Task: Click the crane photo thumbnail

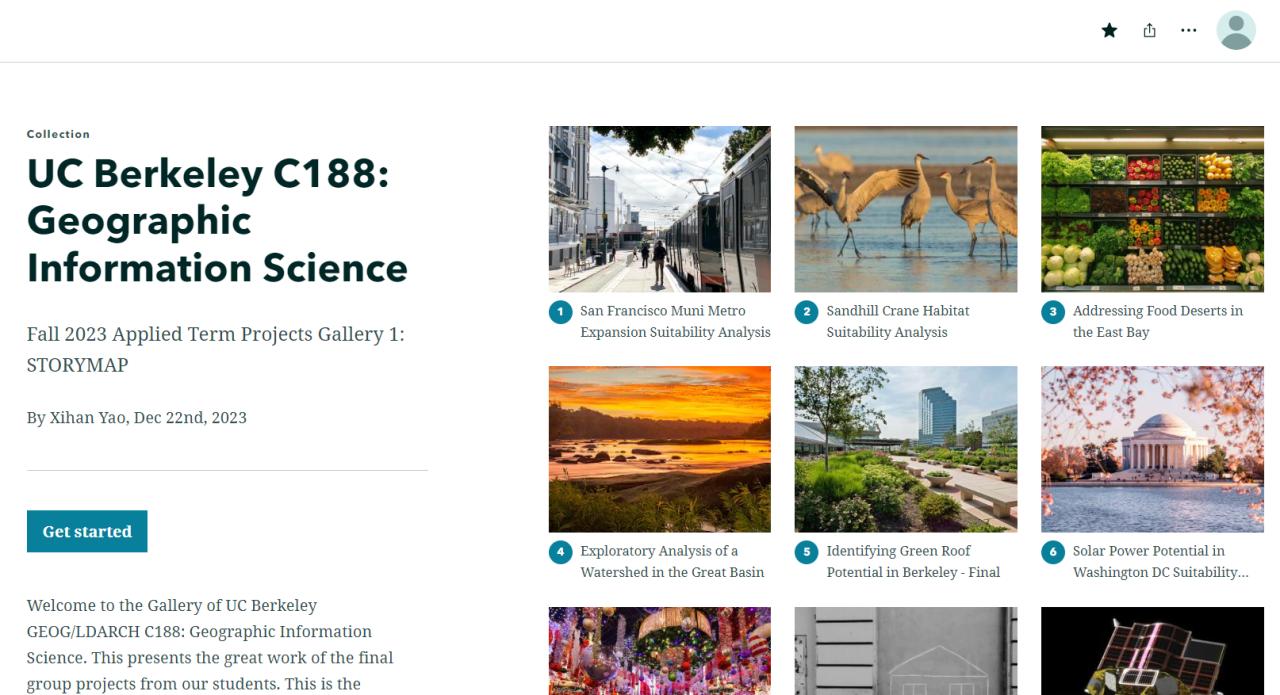Action: tap(905, 208)
